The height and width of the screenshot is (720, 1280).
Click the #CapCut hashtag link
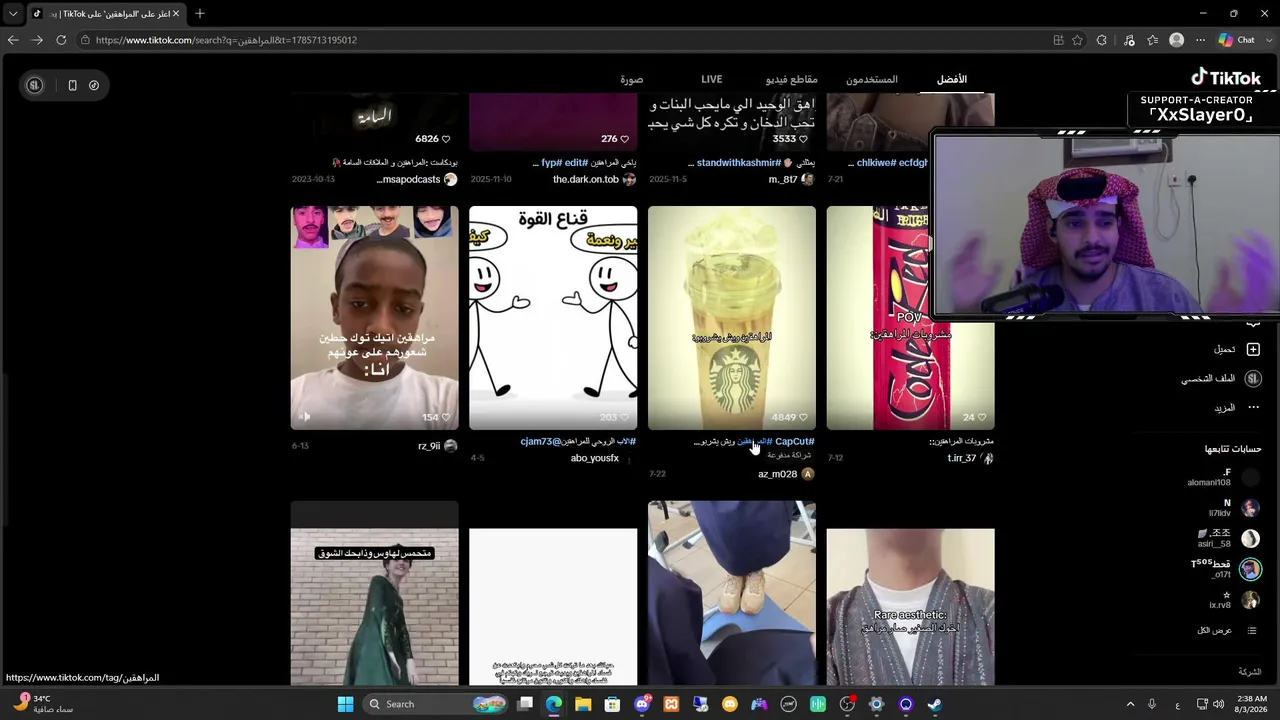coord(795,441)
